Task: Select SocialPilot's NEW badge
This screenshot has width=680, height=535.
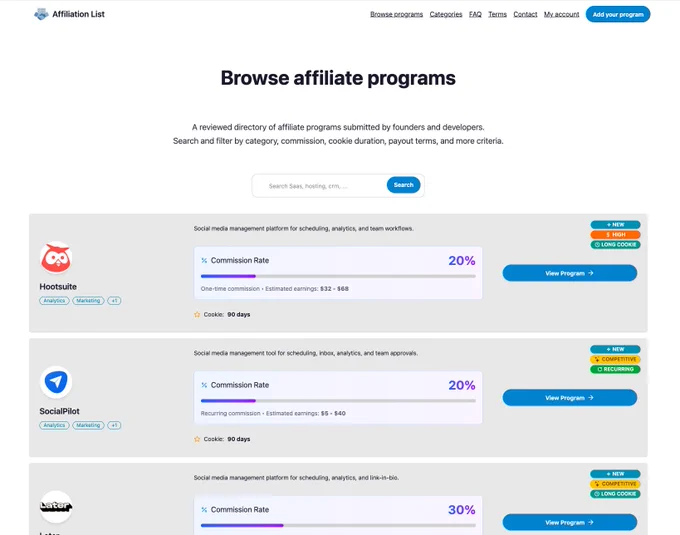Action: click(x=615, y=349)
